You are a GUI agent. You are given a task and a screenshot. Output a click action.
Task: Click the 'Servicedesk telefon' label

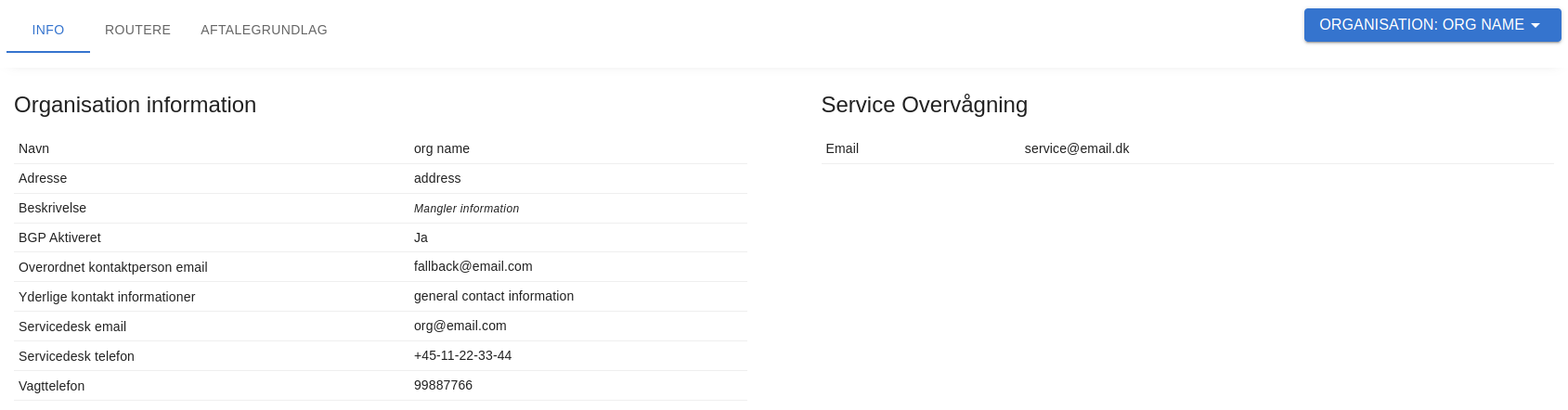pyautogui.click(x=76, y=356)
